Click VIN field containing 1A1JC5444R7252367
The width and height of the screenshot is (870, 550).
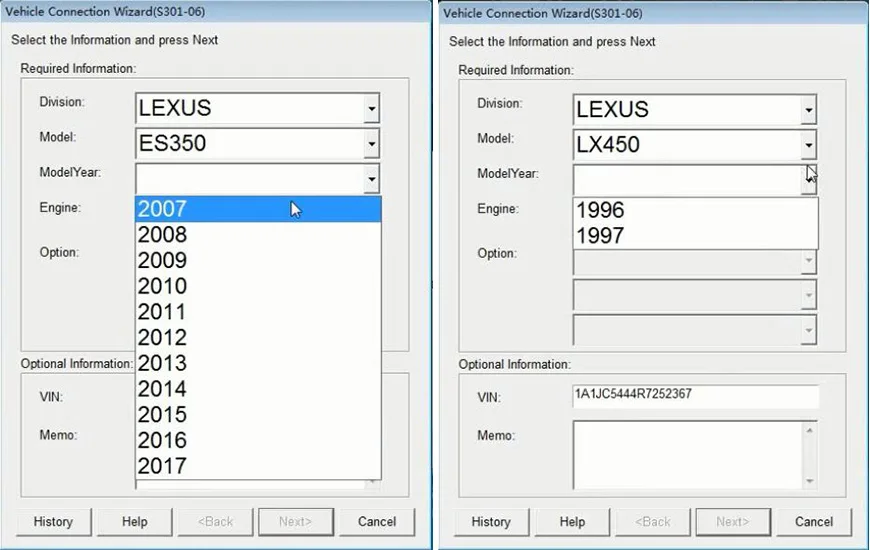click(x=696, y=396)
